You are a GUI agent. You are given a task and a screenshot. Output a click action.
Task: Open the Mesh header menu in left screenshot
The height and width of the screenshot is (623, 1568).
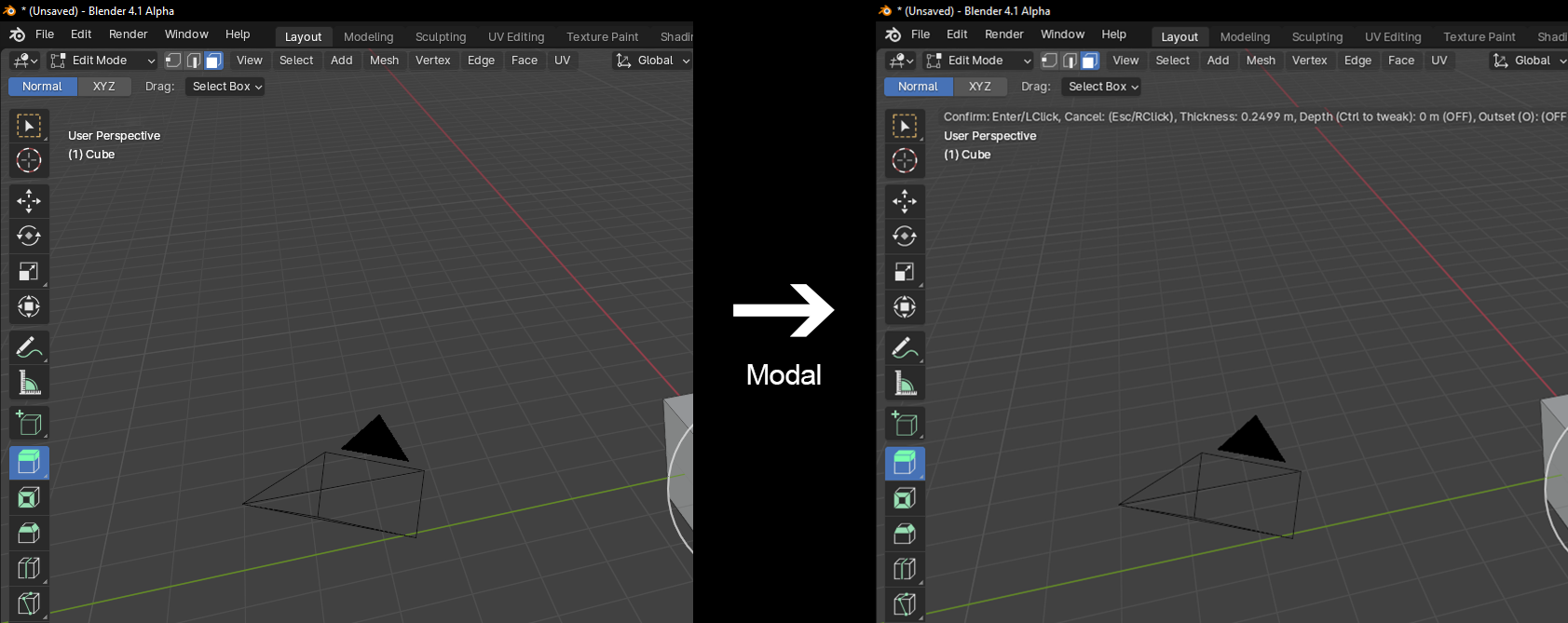click(x=384, y=61)
